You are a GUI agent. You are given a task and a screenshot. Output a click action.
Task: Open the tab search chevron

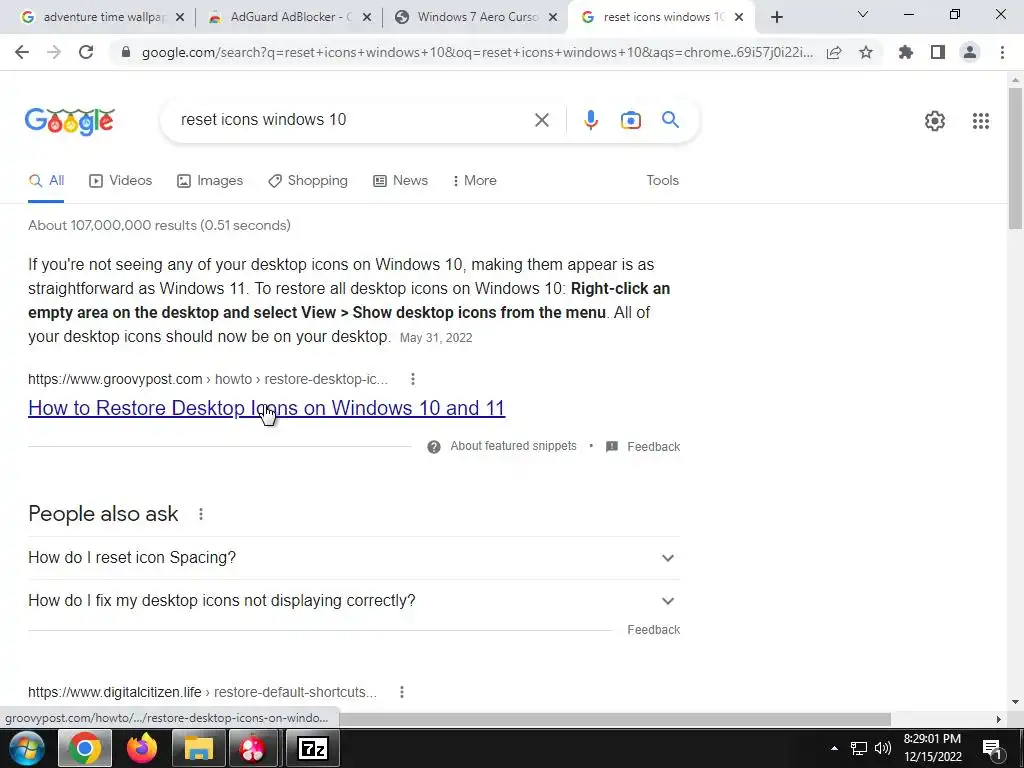coord(863,14)
